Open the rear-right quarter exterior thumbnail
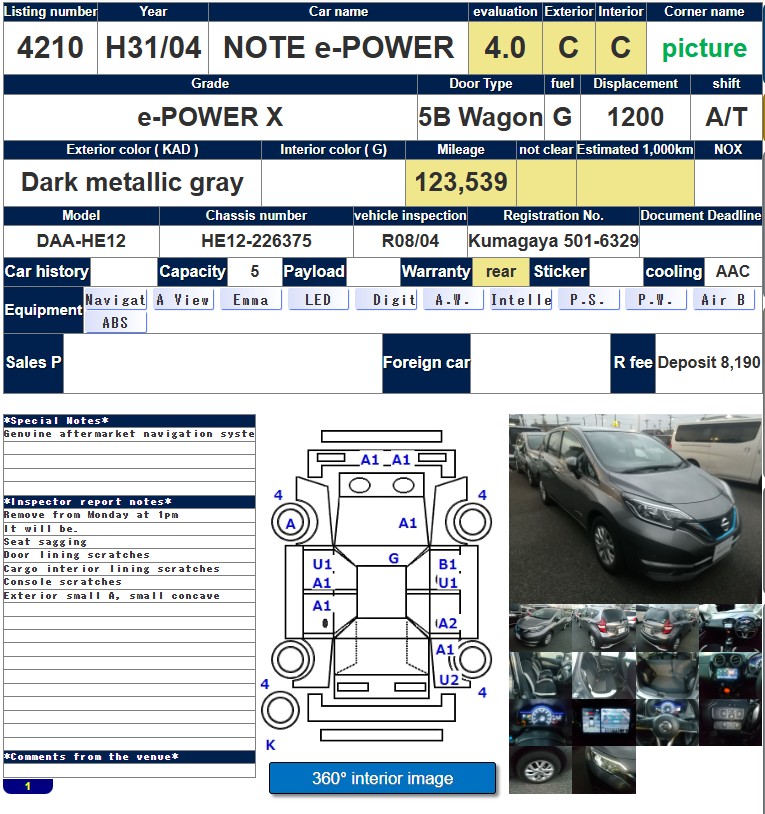Viewport: 765px width, 814px height. point(667,628)
